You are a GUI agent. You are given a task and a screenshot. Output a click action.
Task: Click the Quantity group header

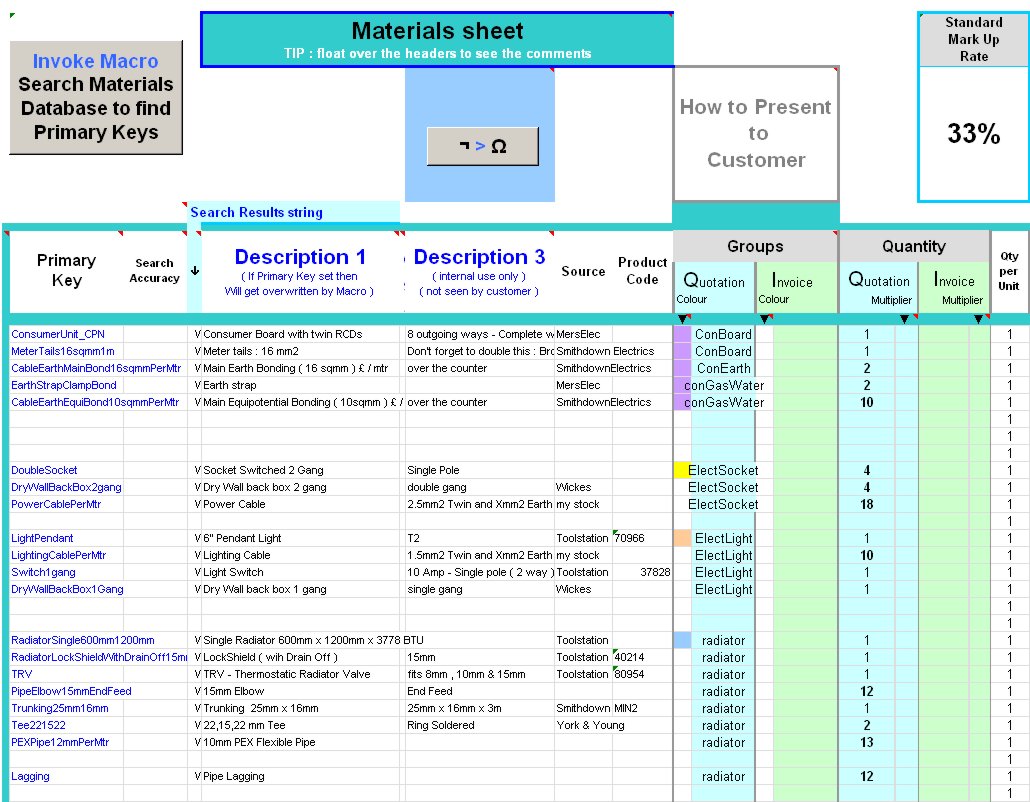tap(914, 246)
